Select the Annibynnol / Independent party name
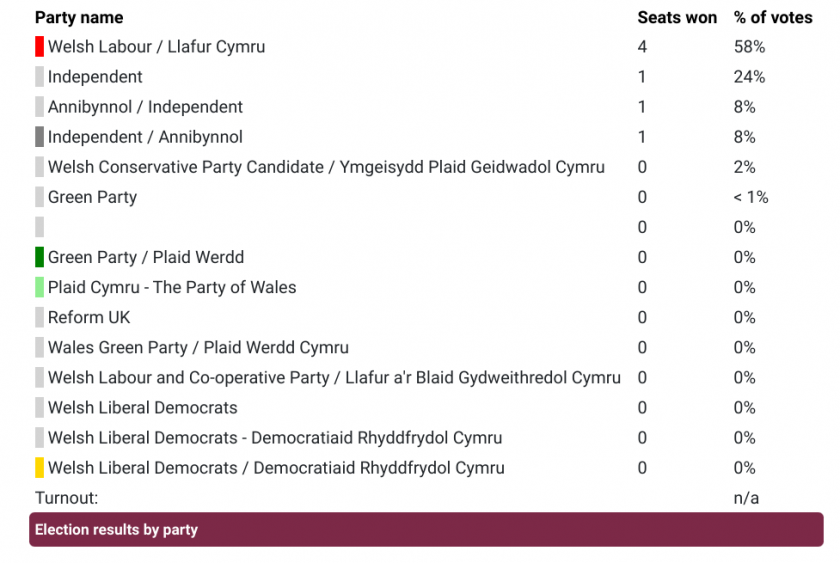 [145, 107]
